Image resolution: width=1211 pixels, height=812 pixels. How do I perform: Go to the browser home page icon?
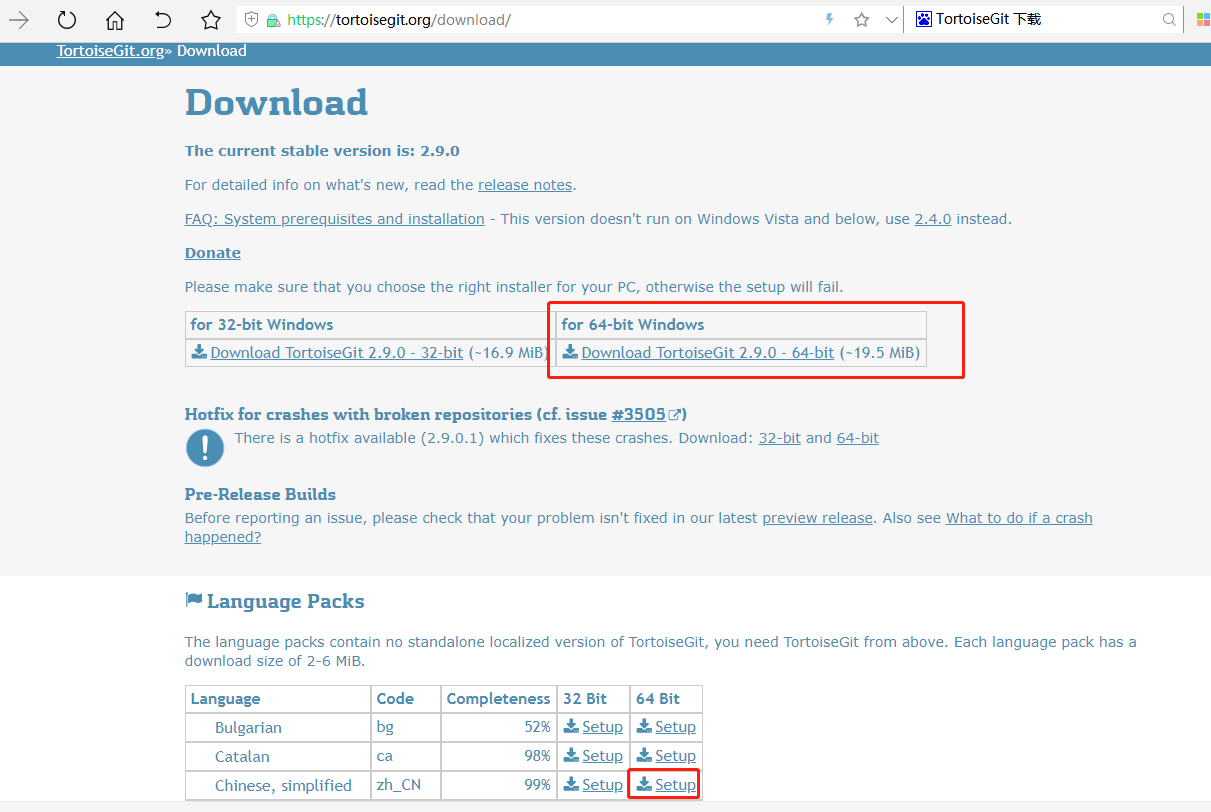pyautogui.click(x=115, y=19)
